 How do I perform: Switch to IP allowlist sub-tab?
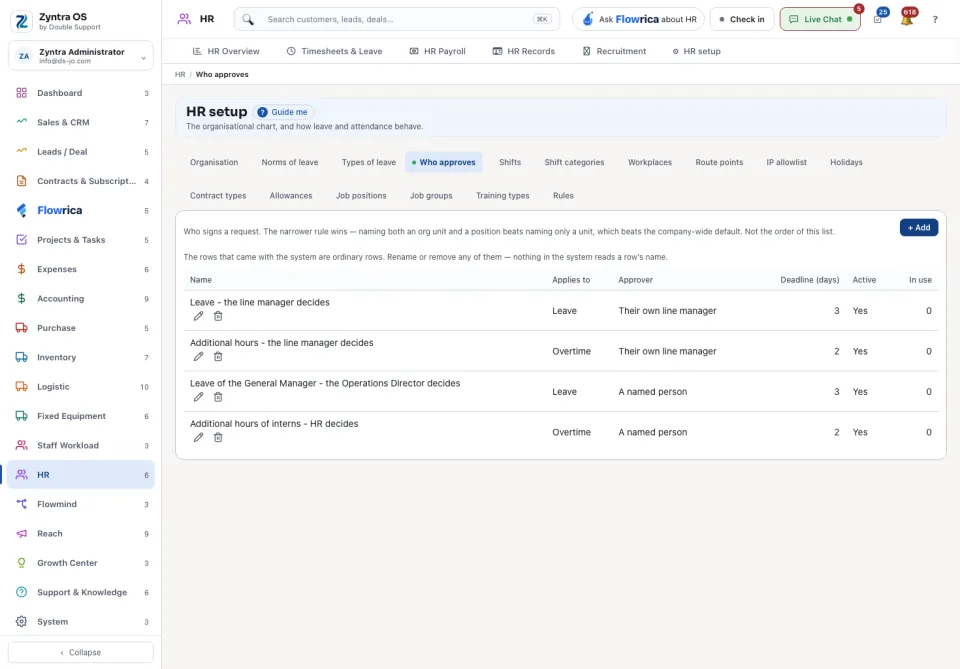(x=786, y=162)
